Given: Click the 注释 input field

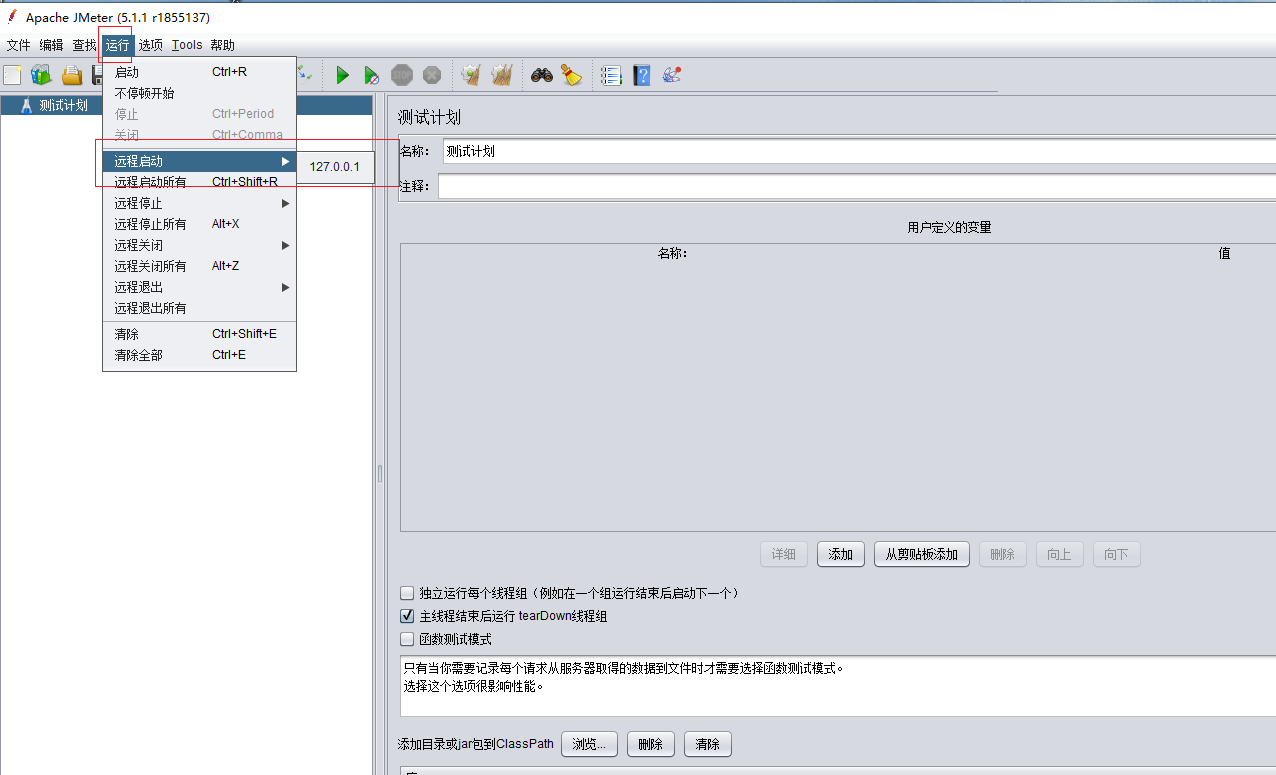Looking at the screenshot, I should click(x=857, y=186).
